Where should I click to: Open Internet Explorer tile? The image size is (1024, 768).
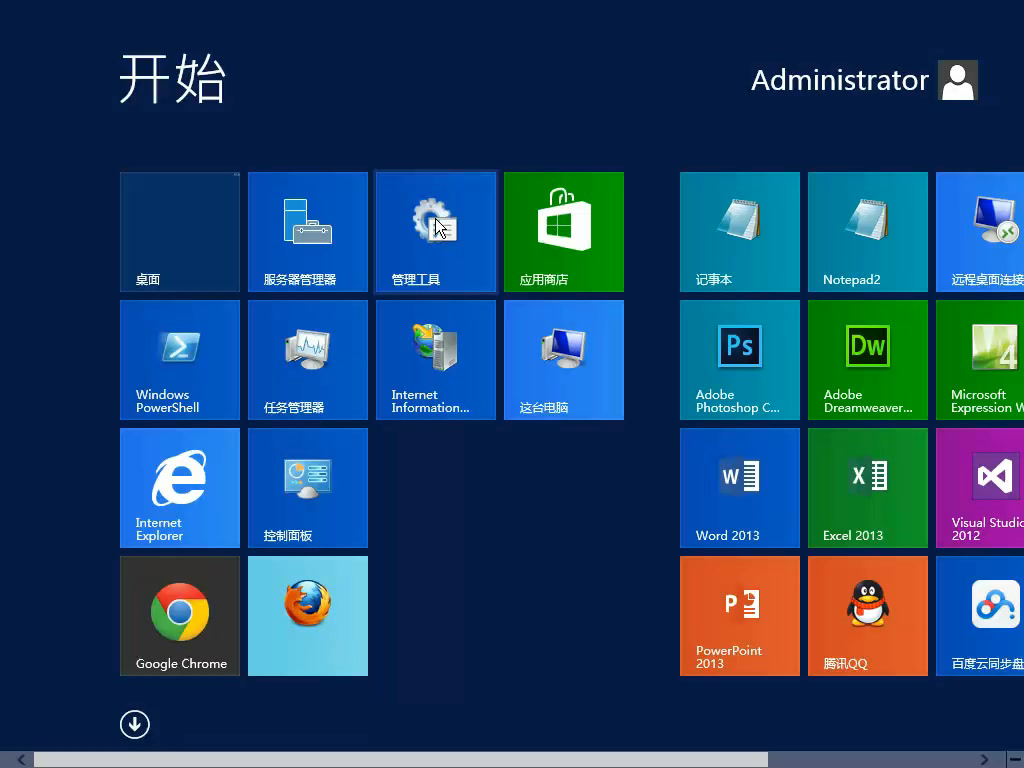180,487
